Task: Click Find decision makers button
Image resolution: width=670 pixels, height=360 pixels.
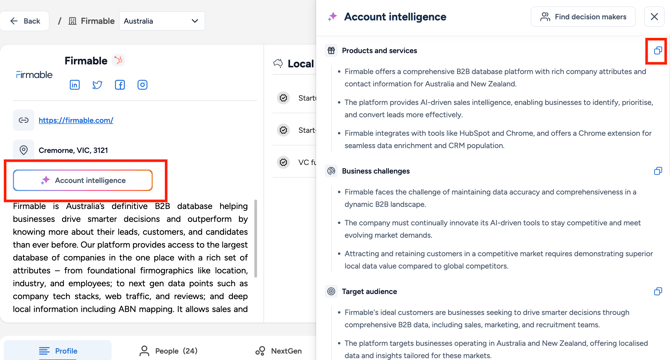Action: [583, 17]
